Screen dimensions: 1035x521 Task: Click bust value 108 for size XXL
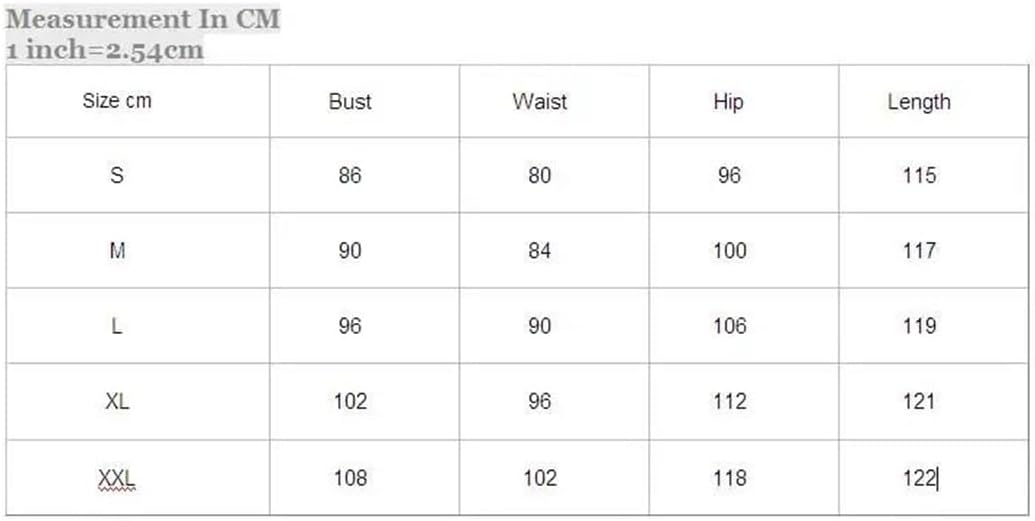(350, 479)
